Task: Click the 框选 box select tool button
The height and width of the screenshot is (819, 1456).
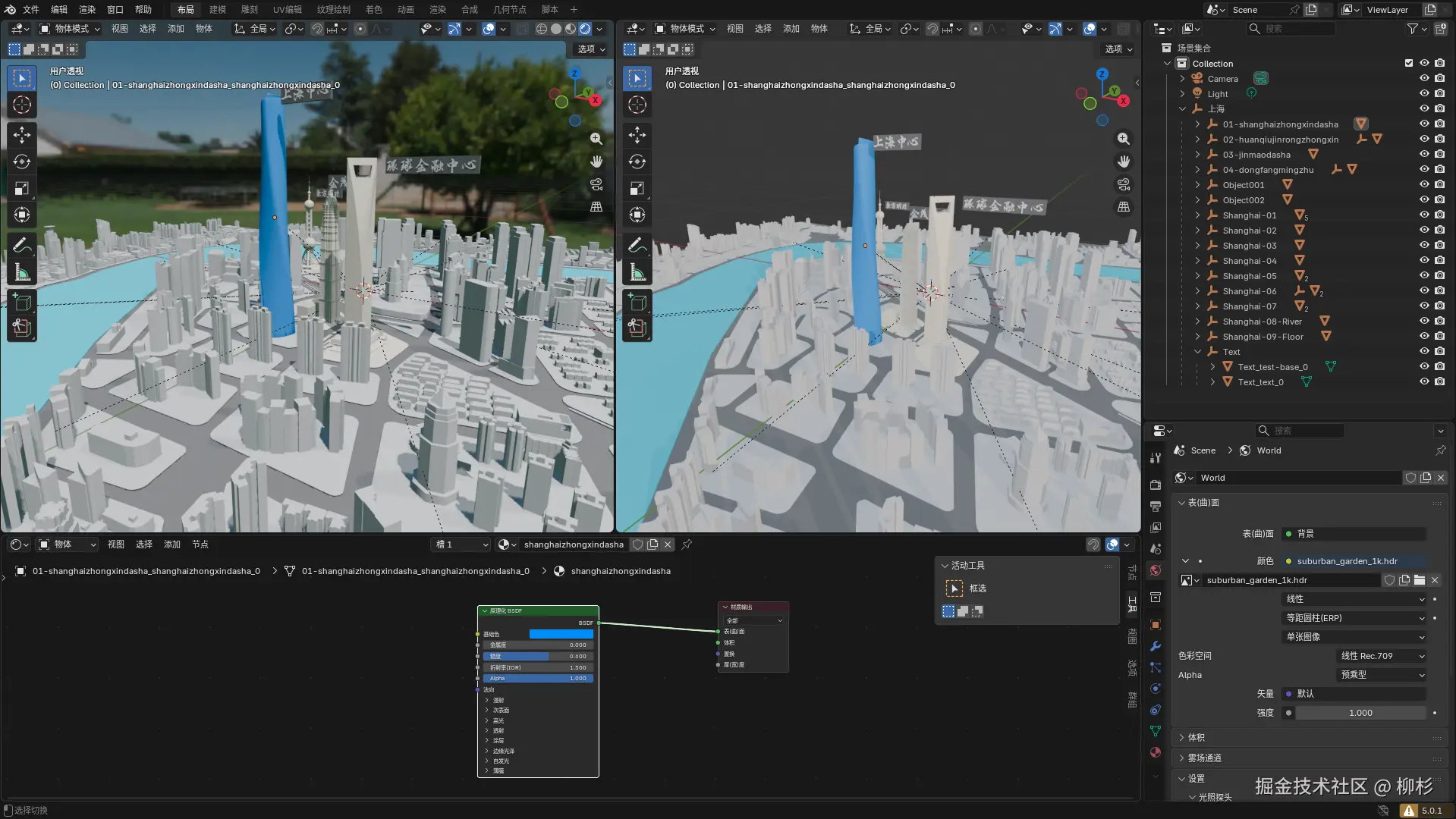Action: pyautogui.click(x=954, y=588)
